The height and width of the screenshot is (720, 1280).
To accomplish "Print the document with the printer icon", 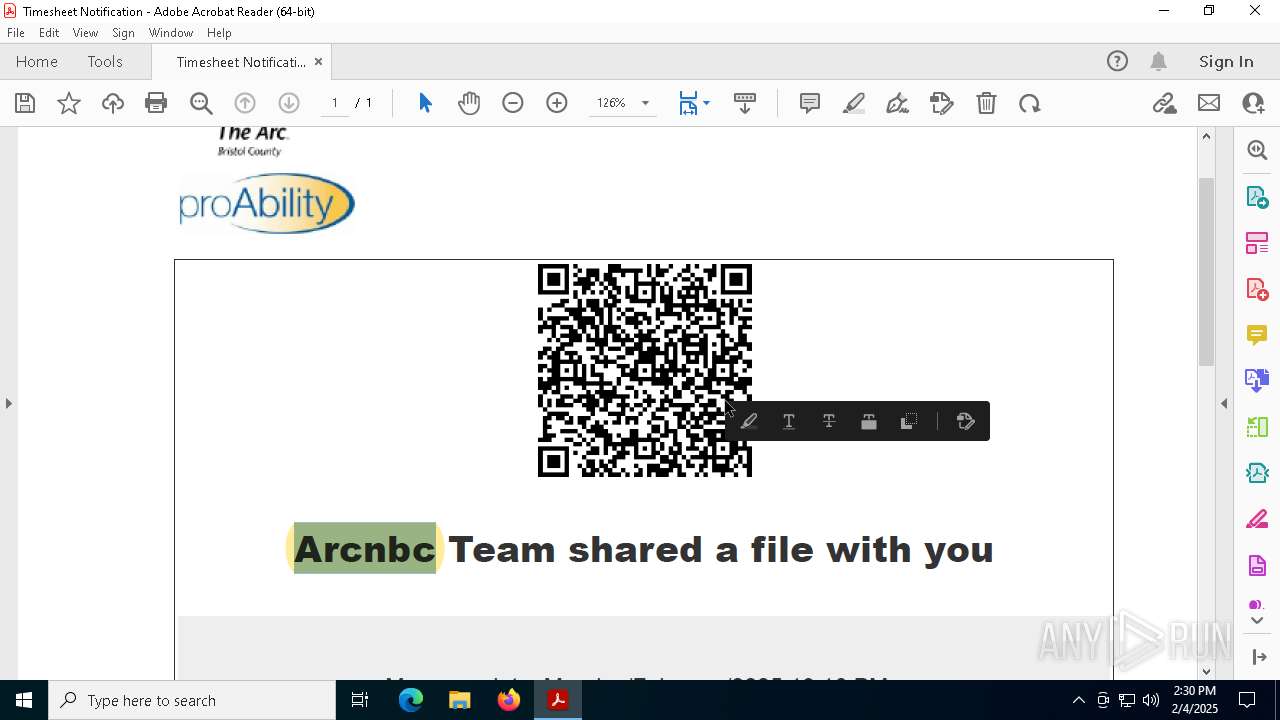I will (x=156, y=103).
